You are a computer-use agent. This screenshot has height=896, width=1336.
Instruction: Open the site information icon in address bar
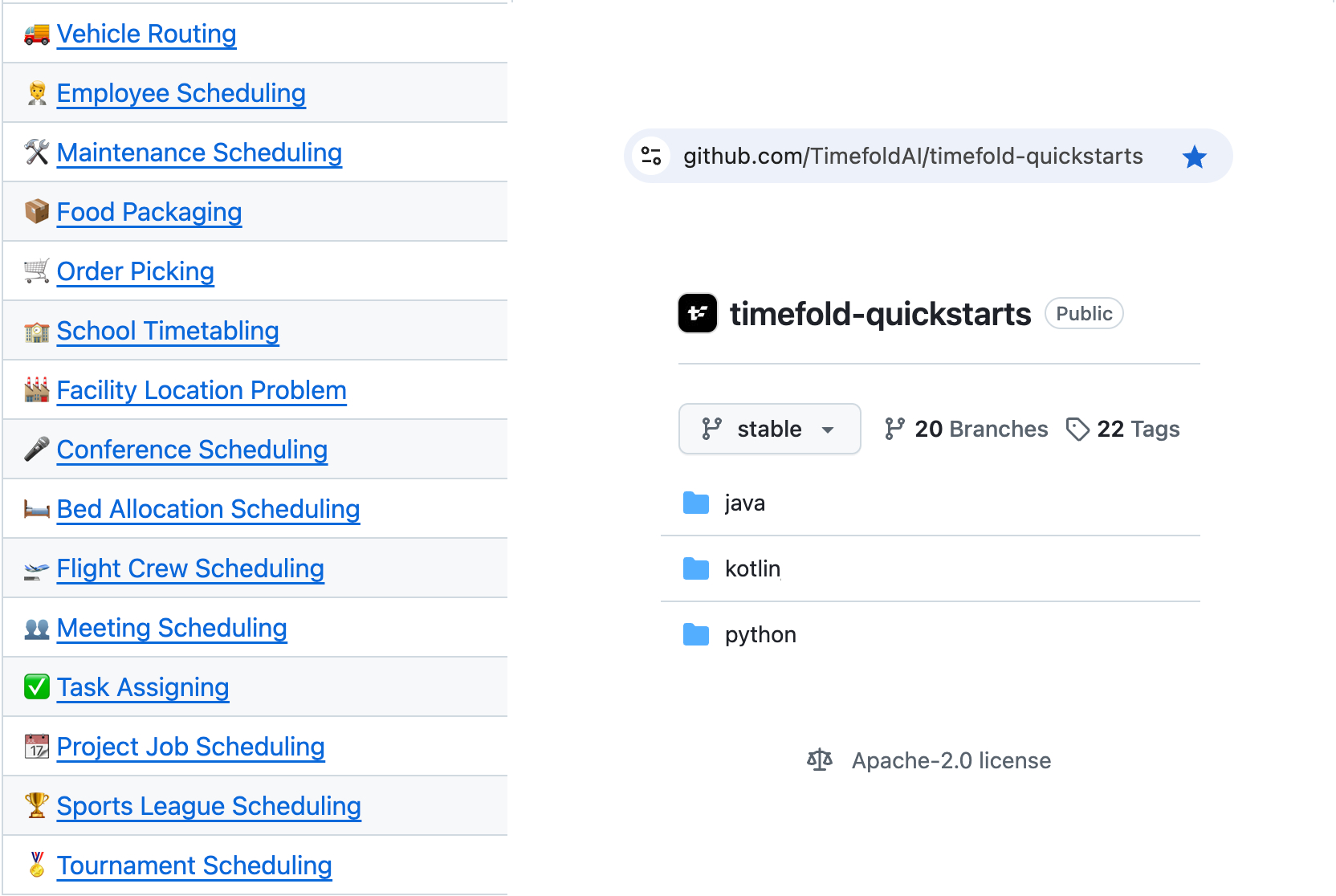651,156
